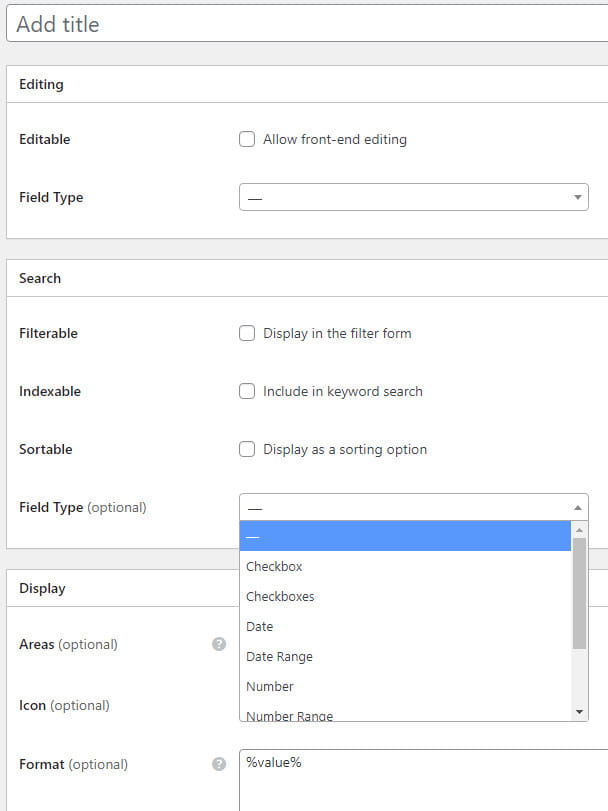Click the scroll up arrow in dropdown
The width and height of the screenshot is (608, 811).
tap(579, 530)
